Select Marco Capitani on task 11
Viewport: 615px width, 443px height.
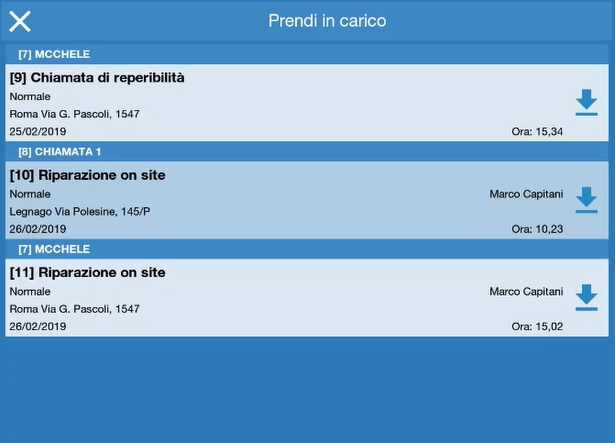[x=527, y=291]
